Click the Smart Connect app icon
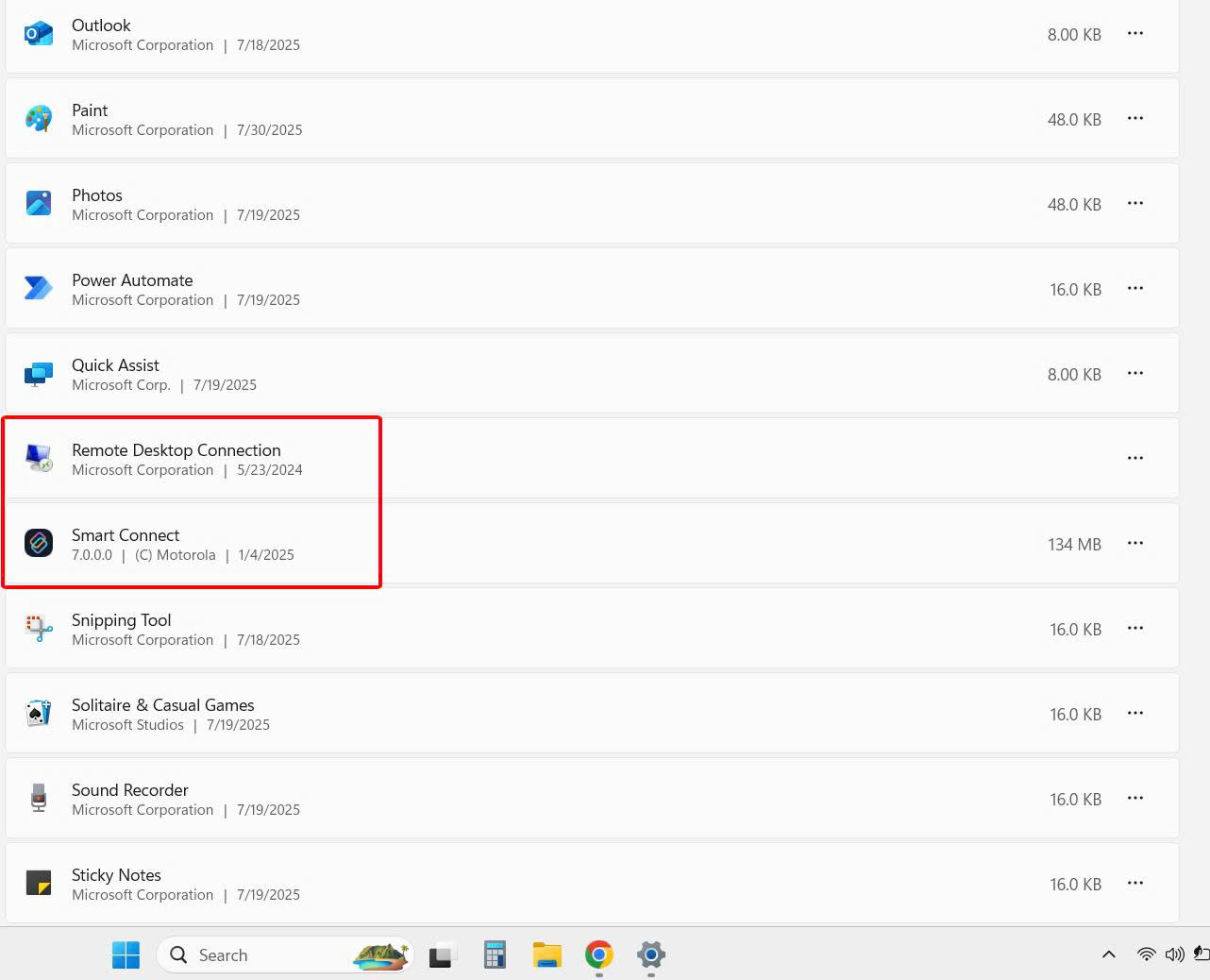 (39, 544)
